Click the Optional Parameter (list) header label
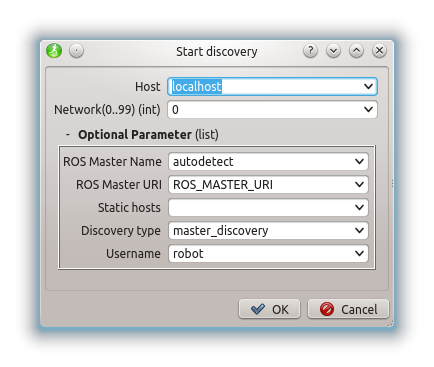 148,135
